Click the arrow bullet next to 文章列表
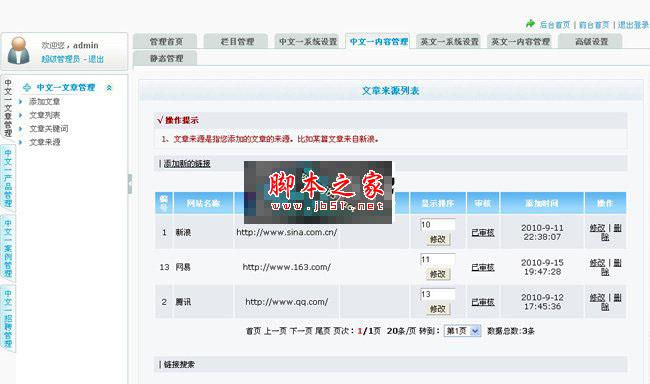Viewport: 650px width, 384px height. [20, 115]
